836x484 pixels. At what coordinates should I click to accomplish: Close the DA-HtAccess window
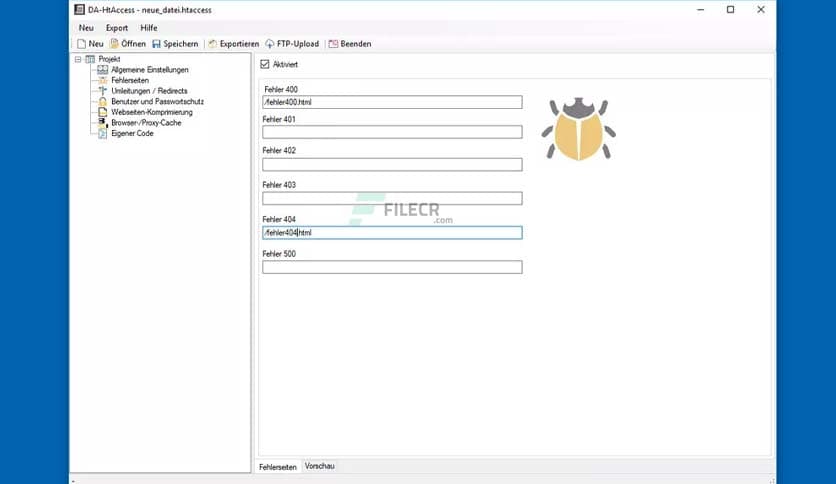pyautogui.click(x=761, y=10)
